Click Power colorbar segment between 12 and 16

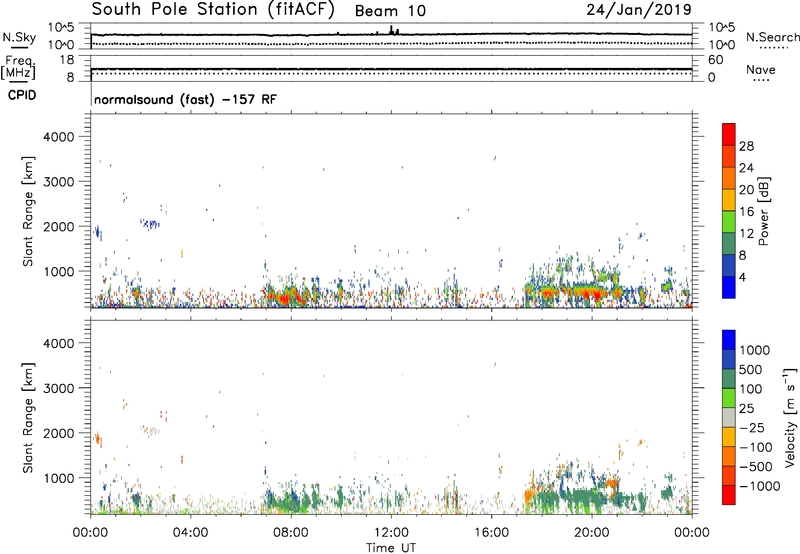[729, 222]
